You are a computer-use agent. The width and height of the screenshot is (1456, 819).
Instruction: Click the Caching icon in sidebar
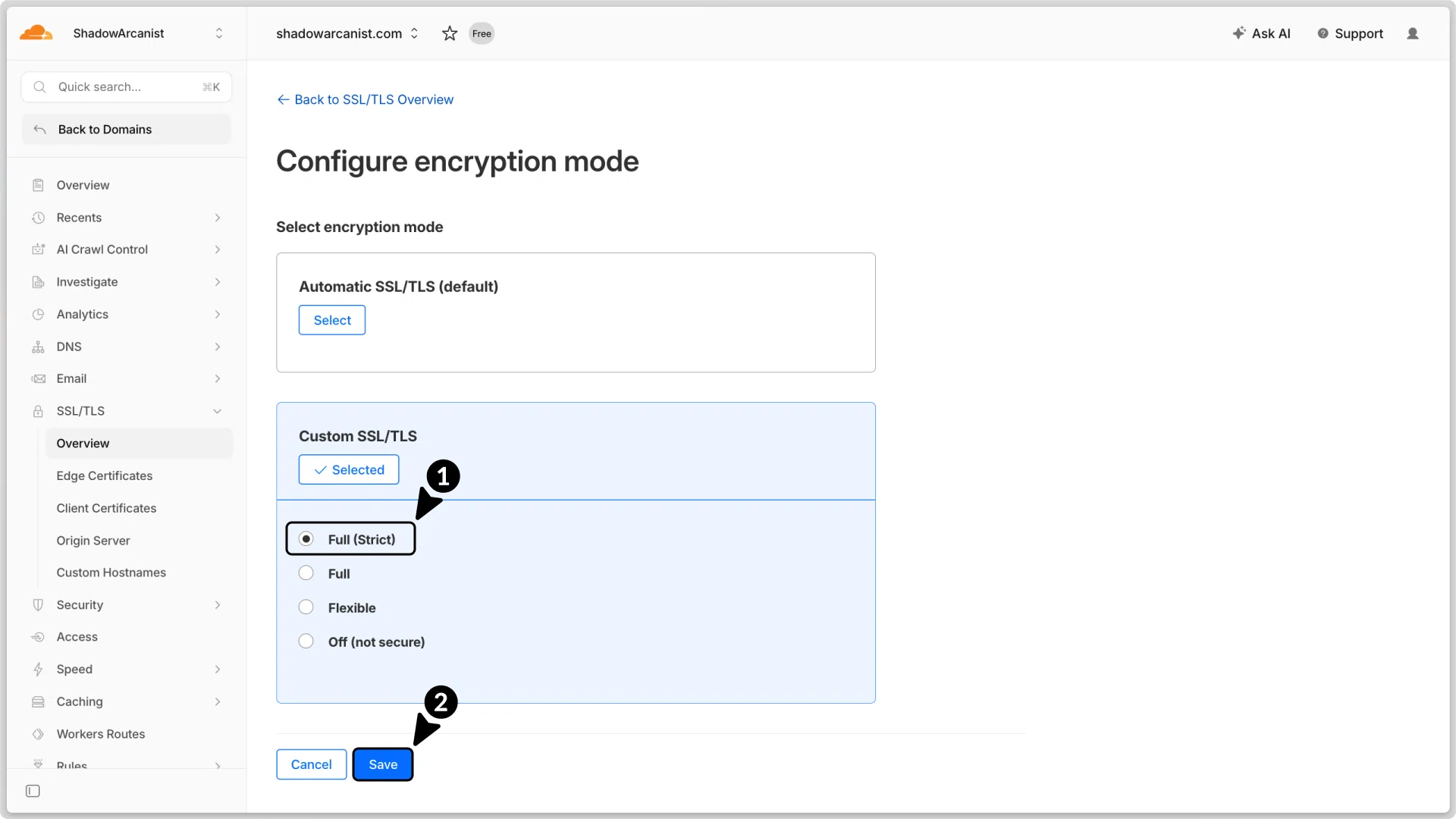[x=38, y=702]
